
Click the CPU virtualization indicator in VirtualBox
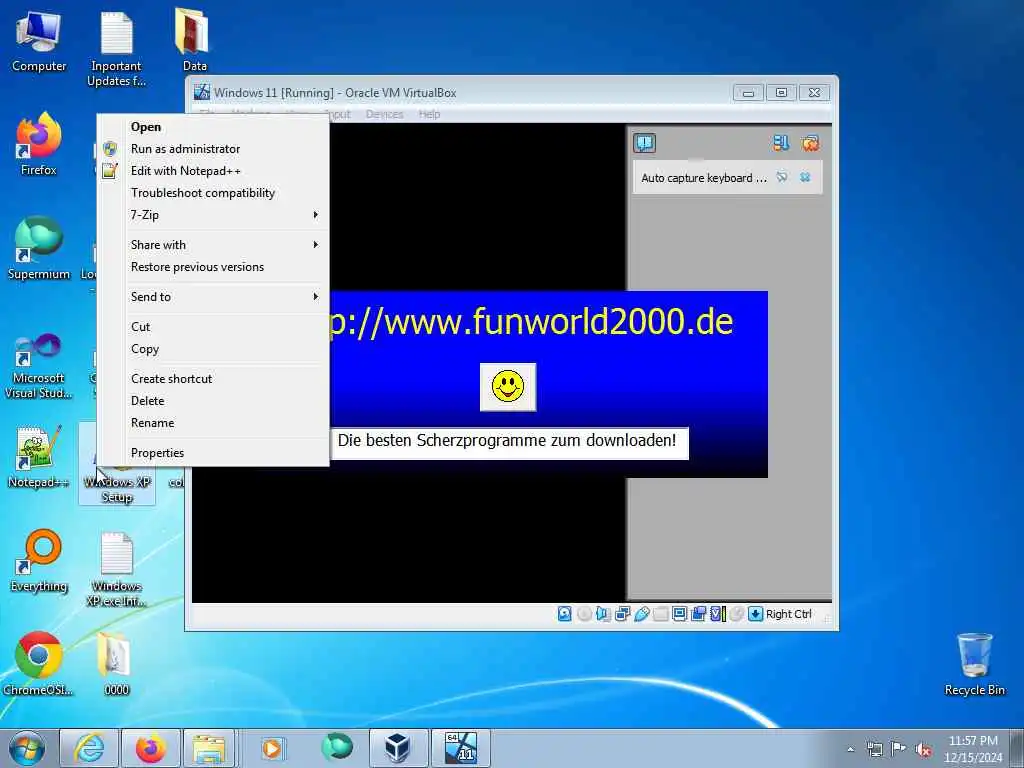pos(718,614)
